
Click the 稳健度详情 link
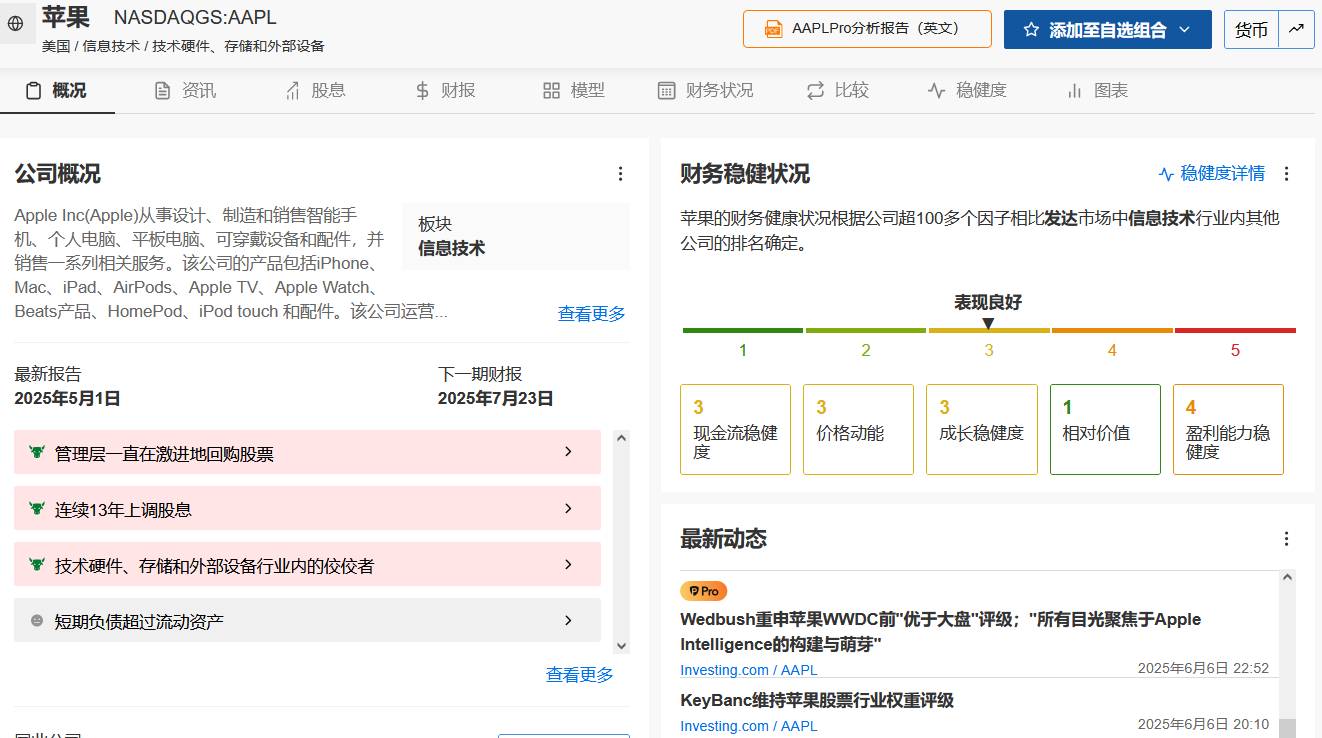(x=1211, y=174)
